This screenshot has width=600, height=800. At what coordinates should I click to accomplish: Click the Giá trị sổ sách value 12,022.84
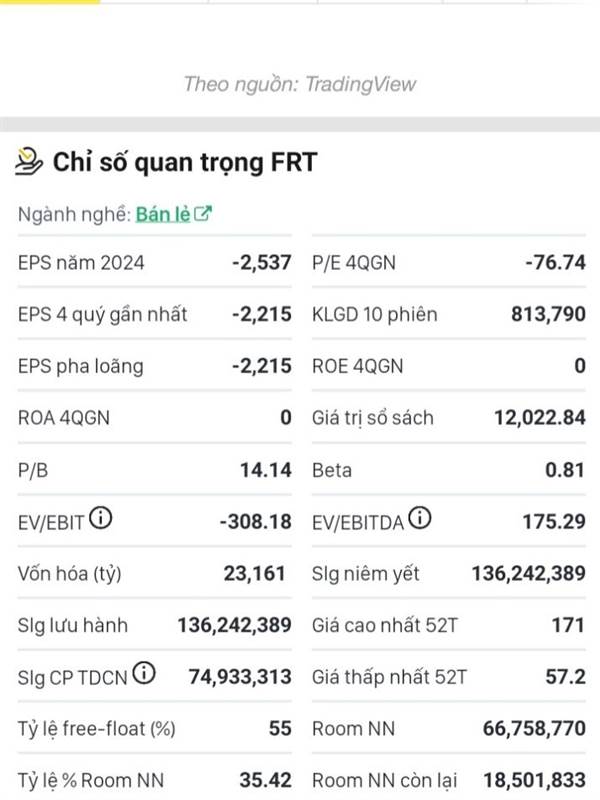coord(540,417)
